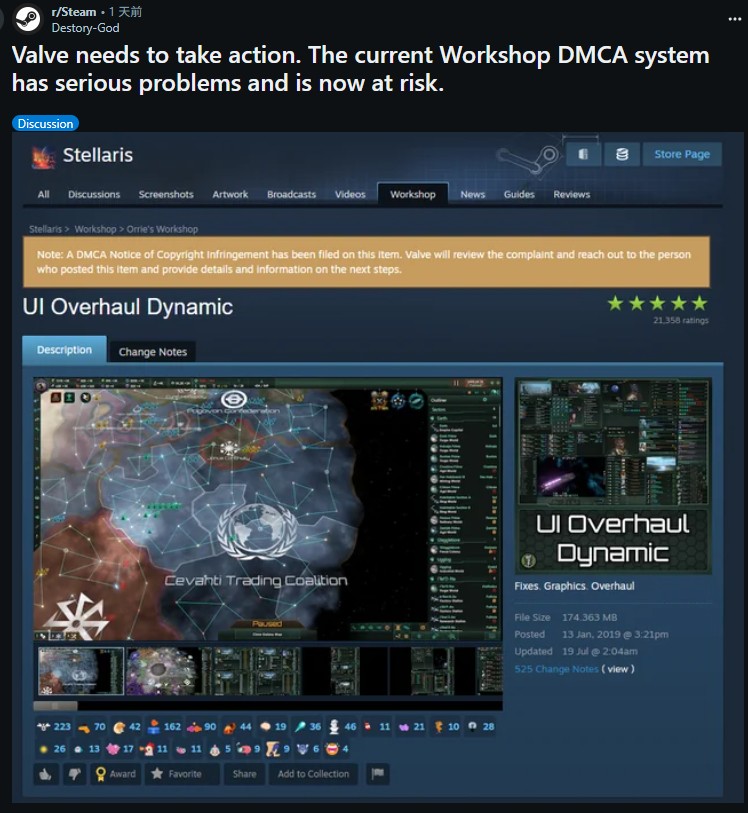Click the award icon showing 44
The height and width of the screenshot is (813, 748).
tap(229, 727)
